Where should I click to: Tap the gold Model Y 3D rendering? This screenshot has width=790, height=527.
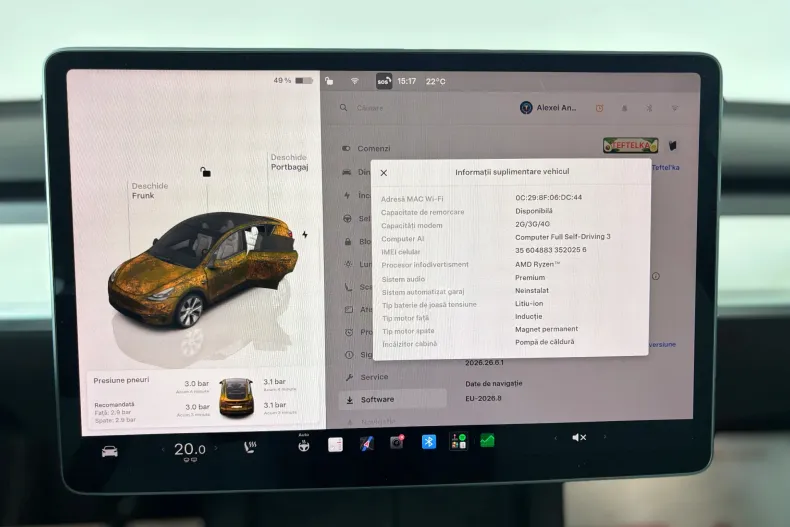click(x=203, y=270)
